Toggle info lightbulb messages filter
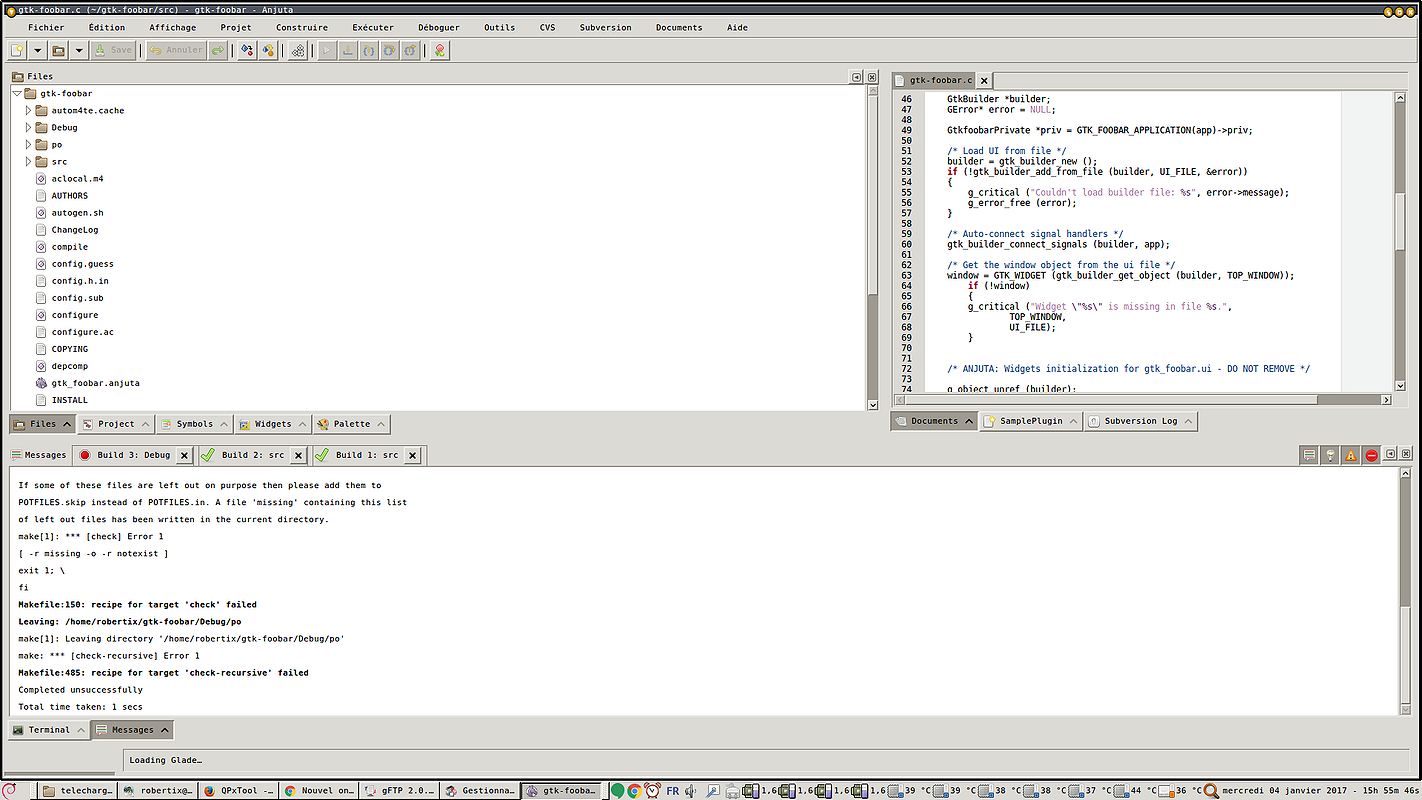1422x800 pixels. (1330, 455)
